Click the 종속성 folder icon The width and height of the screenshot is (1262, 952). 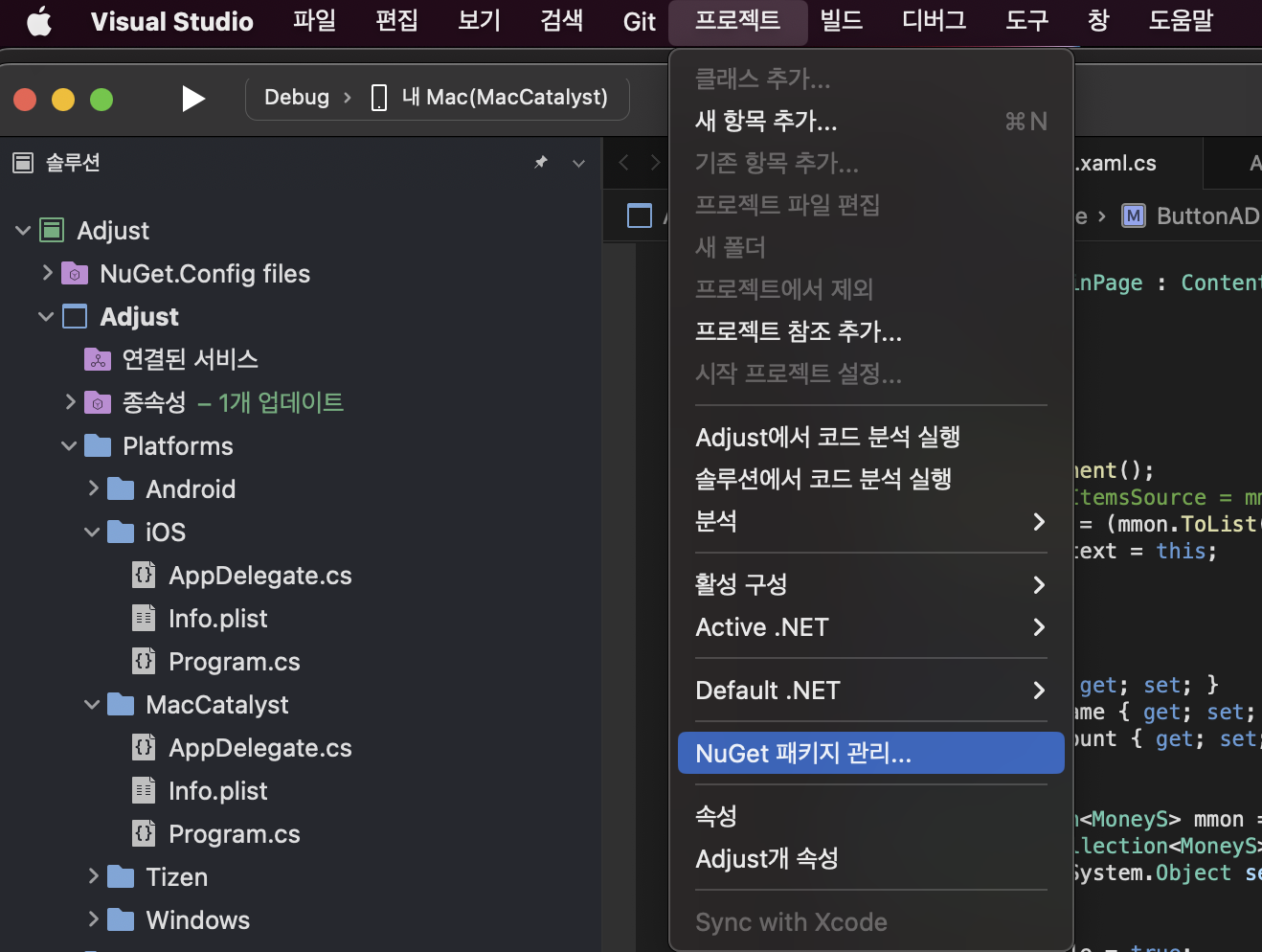point(98,402)
